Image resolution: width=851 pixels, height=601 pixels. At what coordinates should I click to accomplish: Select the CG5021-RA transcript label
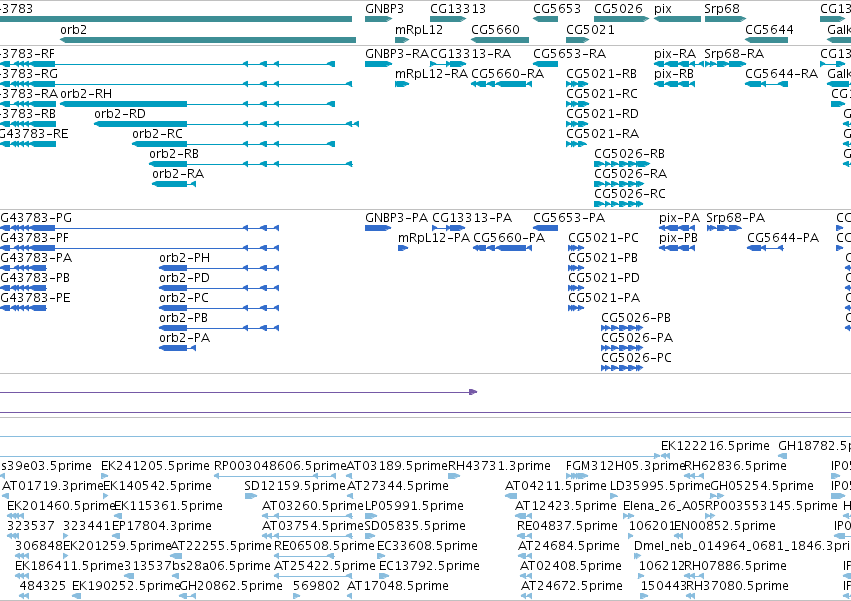602,134
